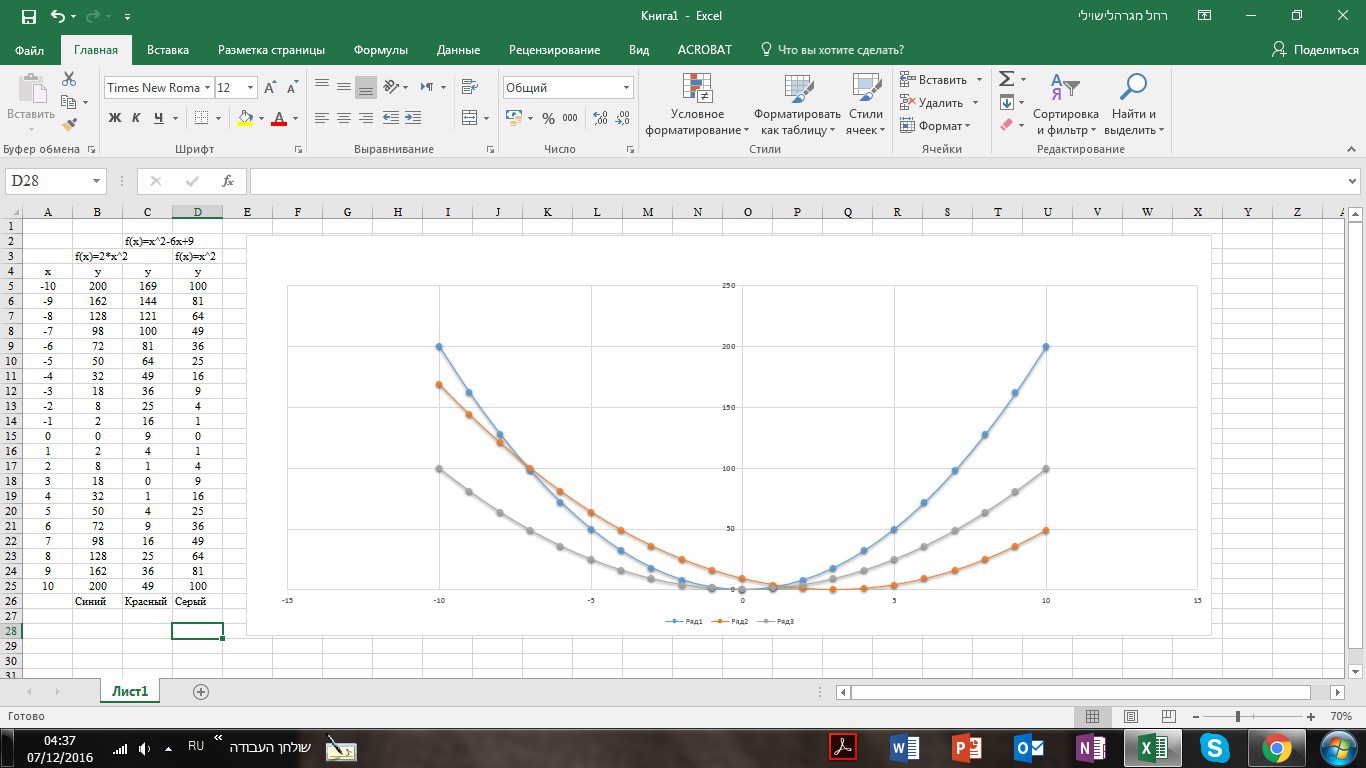Apply percent style to the cell
This screenshot has height=768, width=1366.
point(548,118)
